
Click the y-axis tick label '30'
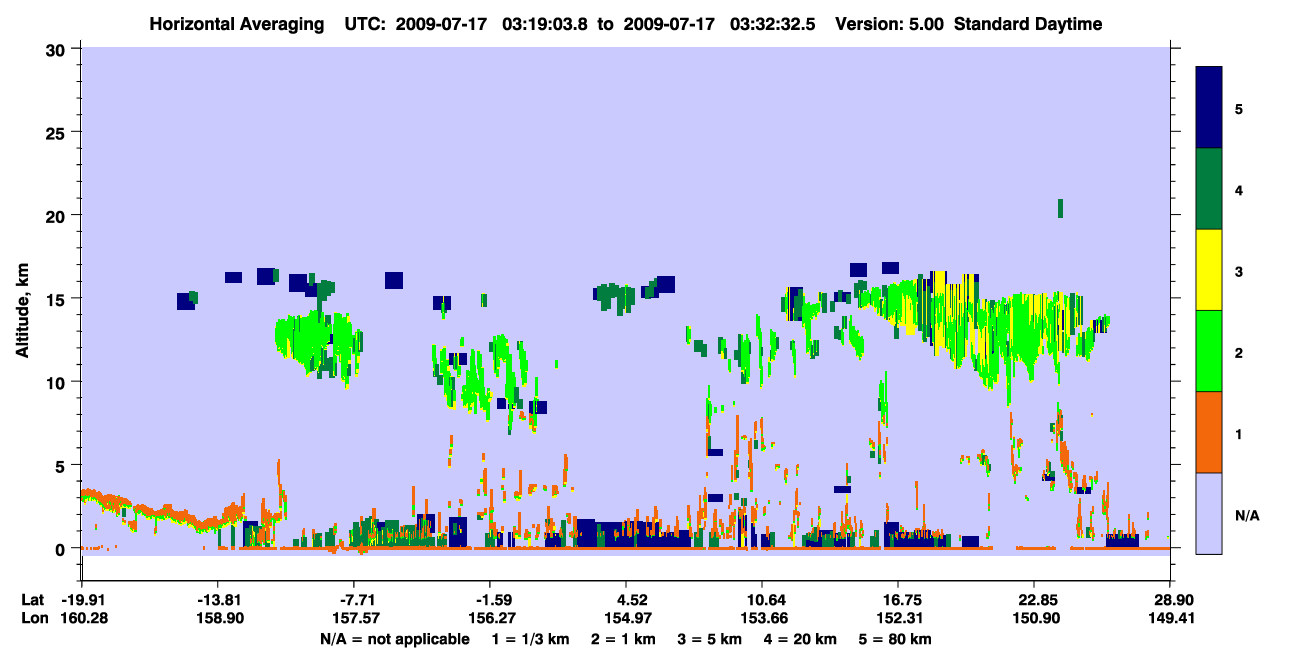pyautogui.click(x=57, y=48)
